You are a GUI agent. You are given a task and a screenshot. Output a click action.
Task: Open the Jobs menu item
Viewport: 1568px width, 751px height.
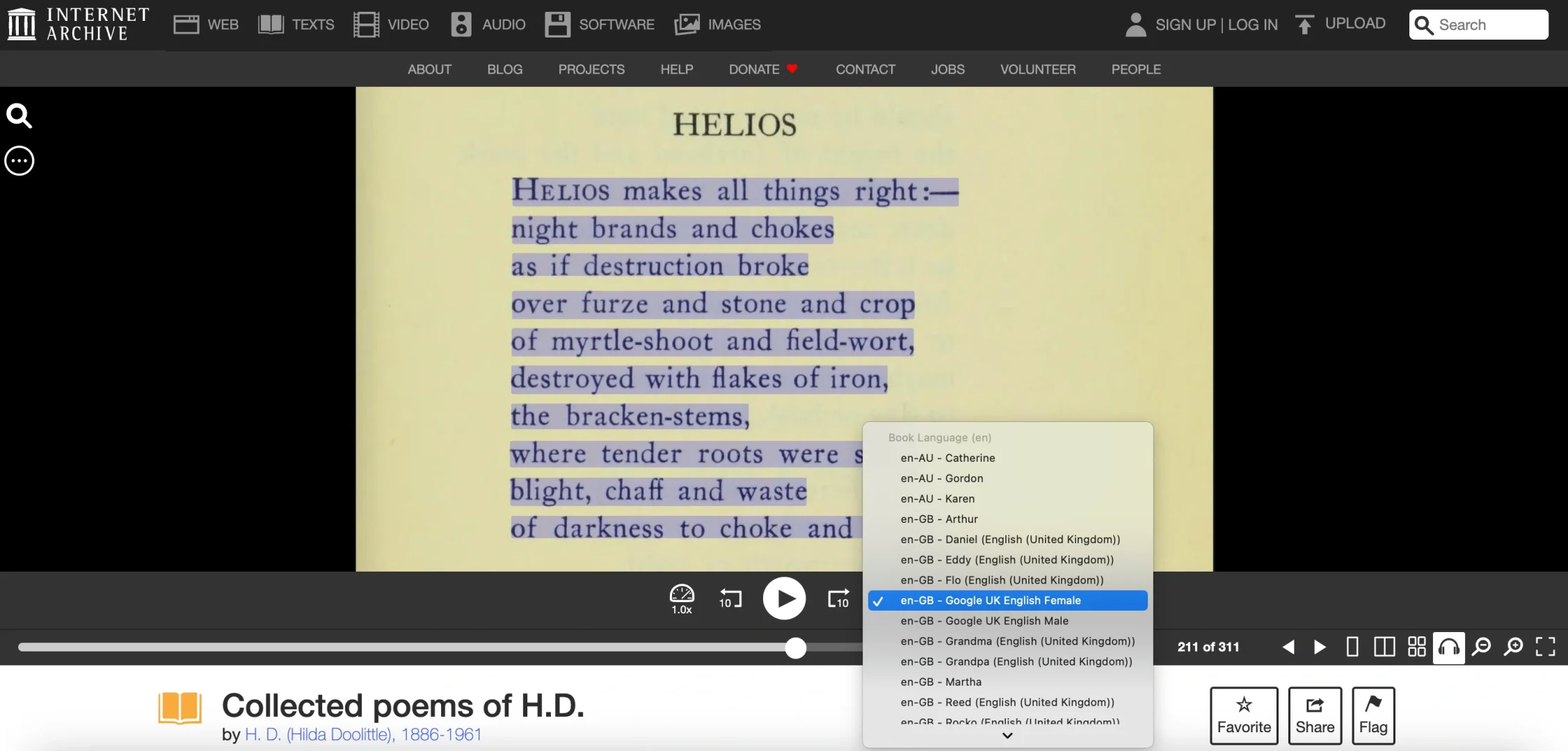click(x=947, y=70)
